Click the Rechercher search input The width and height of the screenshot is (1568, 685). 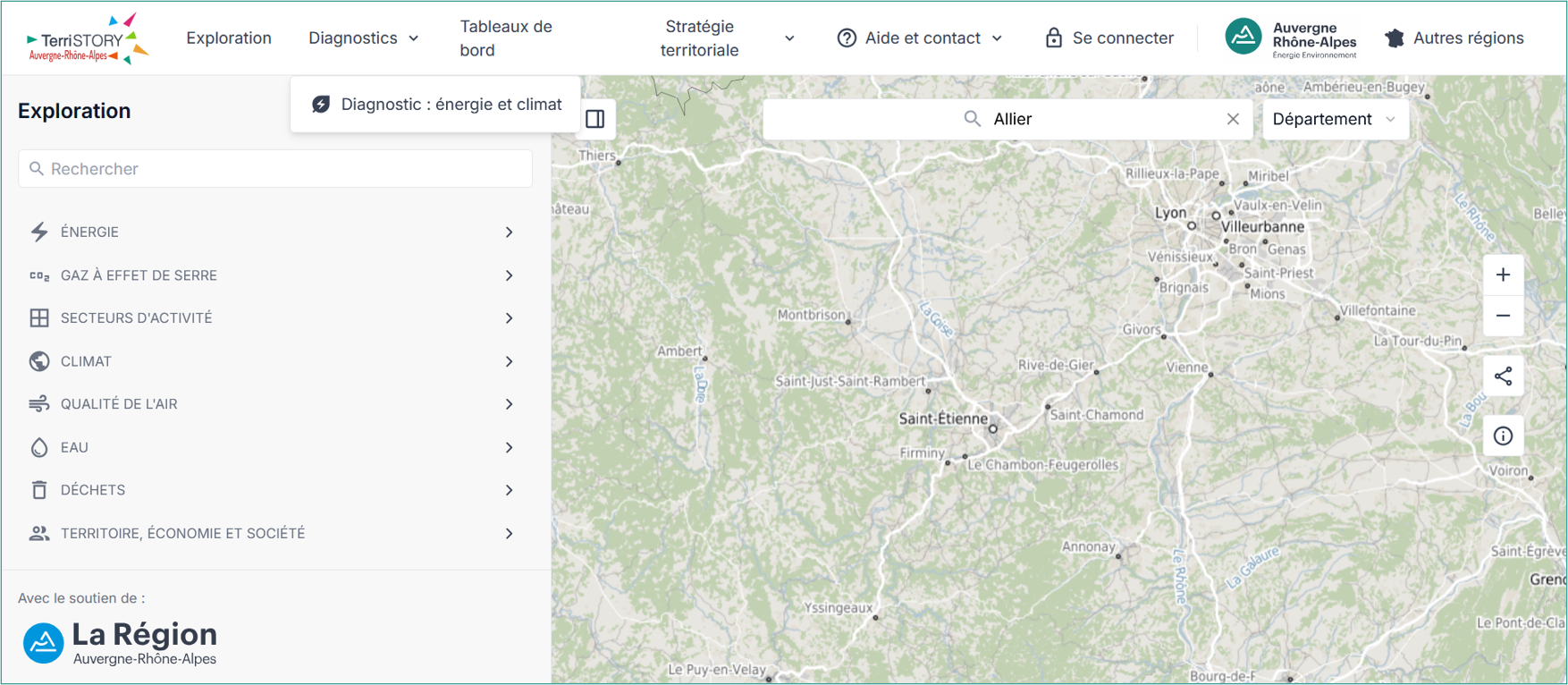coord(275,169)
